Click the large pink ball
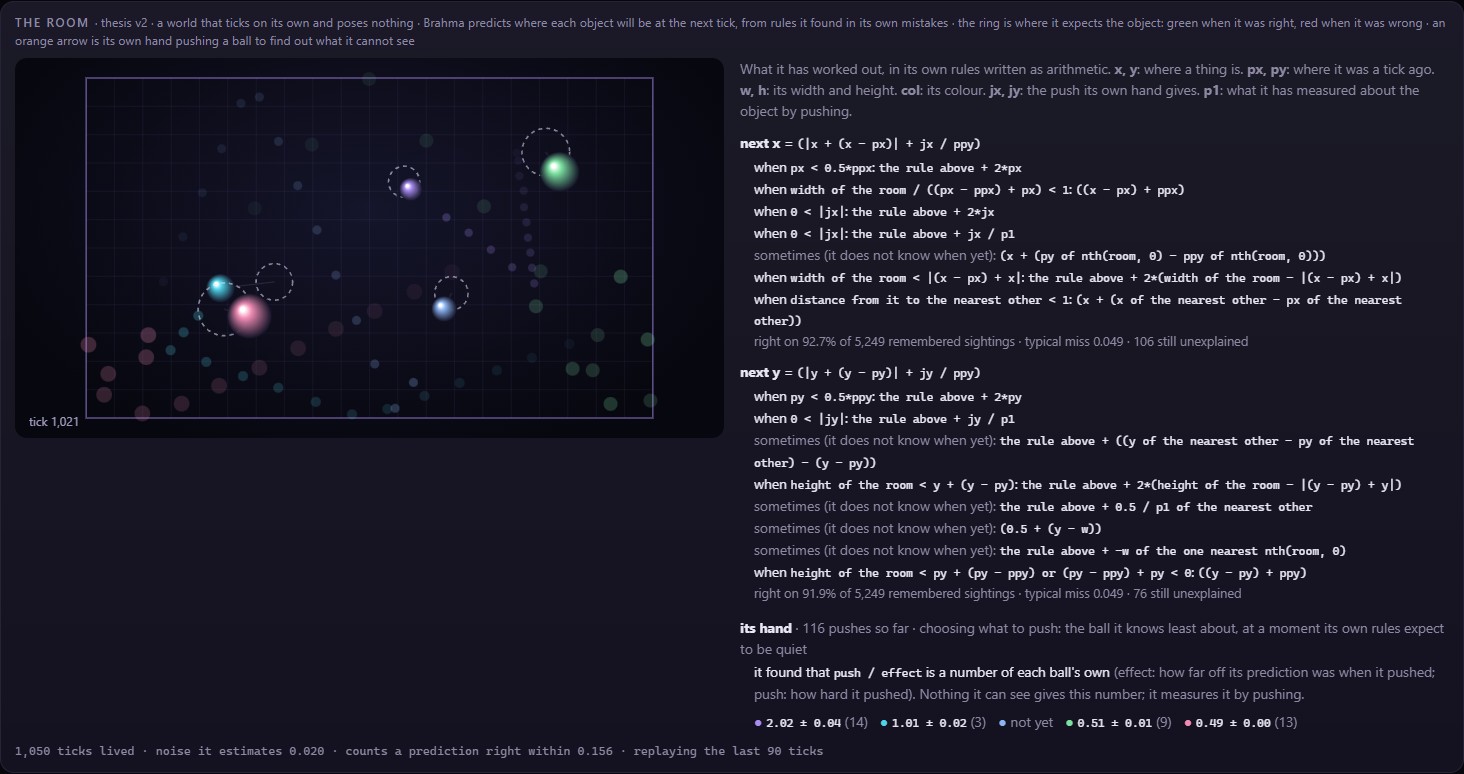This screenshot has width=1464, height=774. pos(248,315)
